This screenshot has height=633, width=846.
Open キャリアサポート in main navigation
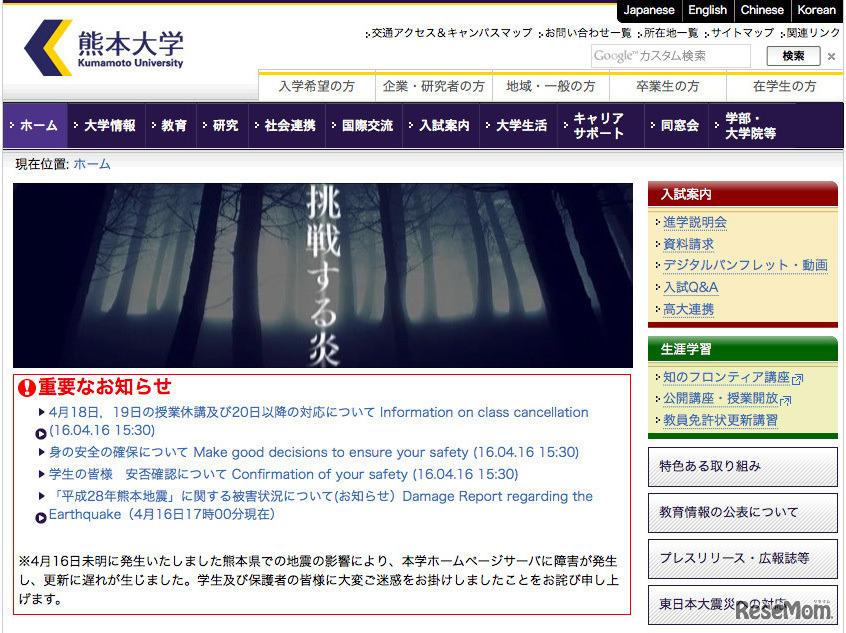point(601,125)
